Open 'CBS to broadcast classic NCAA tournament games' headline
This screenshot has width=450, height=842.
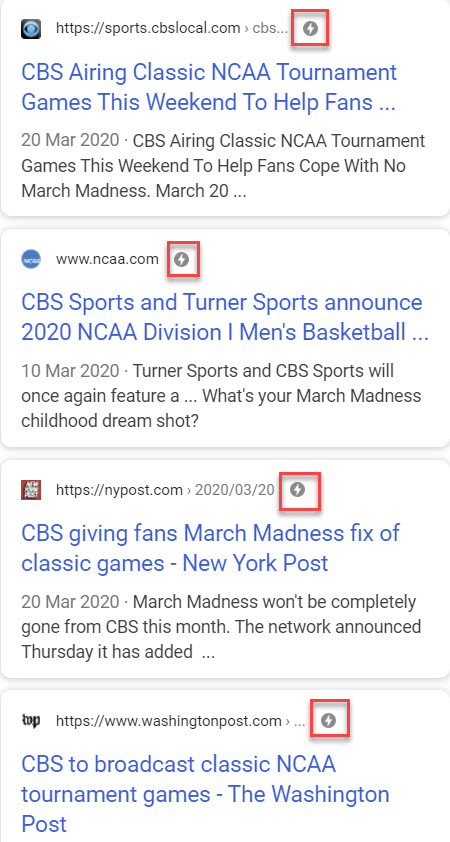tap(205, 794)
